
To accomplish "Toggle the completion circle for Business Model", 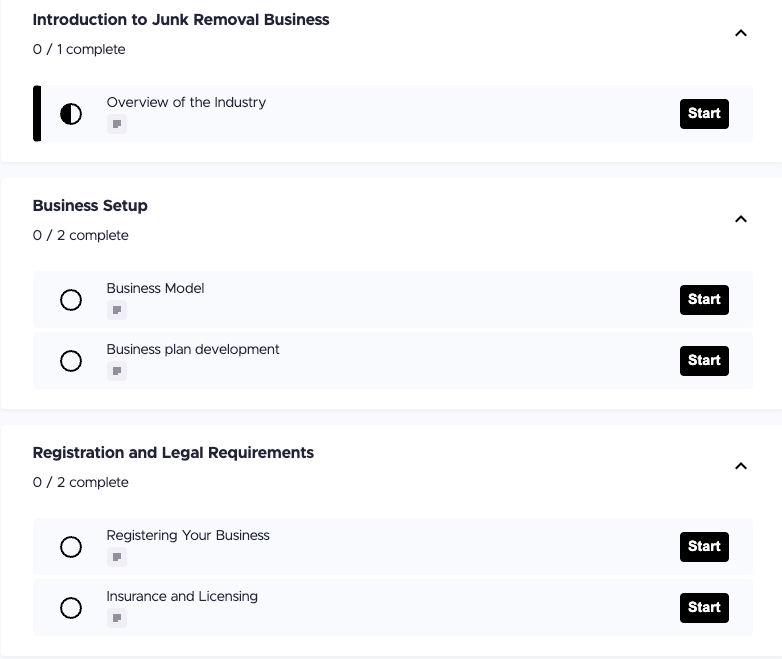I will pos(71,300).
